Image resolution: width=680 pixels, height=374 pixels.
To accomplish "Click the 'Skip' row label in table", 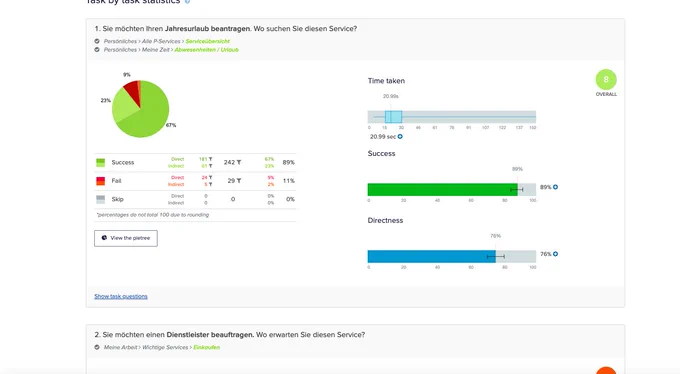I will pyautogui.click(x=118, y=199).
